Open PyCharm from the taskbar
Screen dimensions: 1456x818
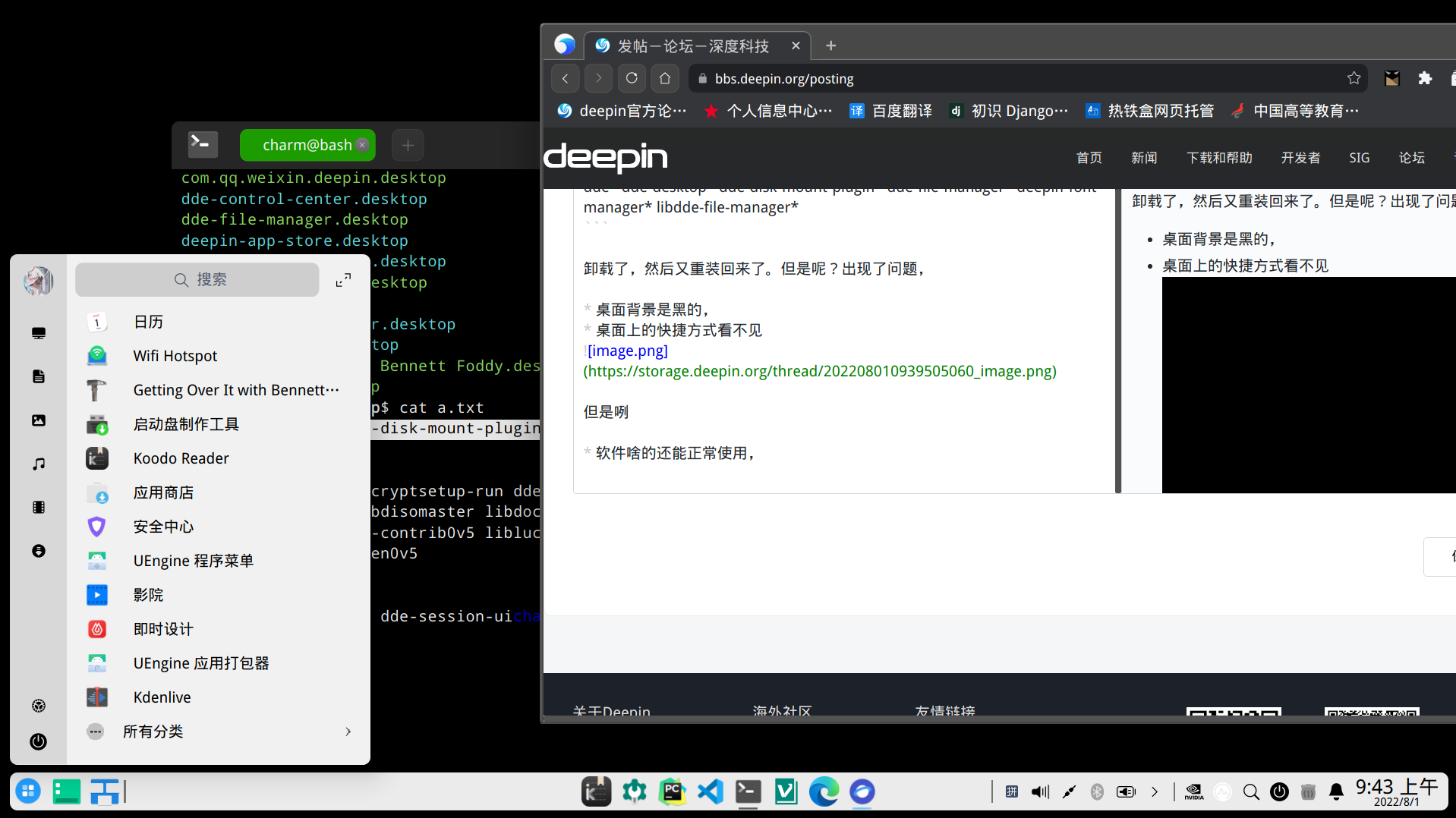coord(673,791)
